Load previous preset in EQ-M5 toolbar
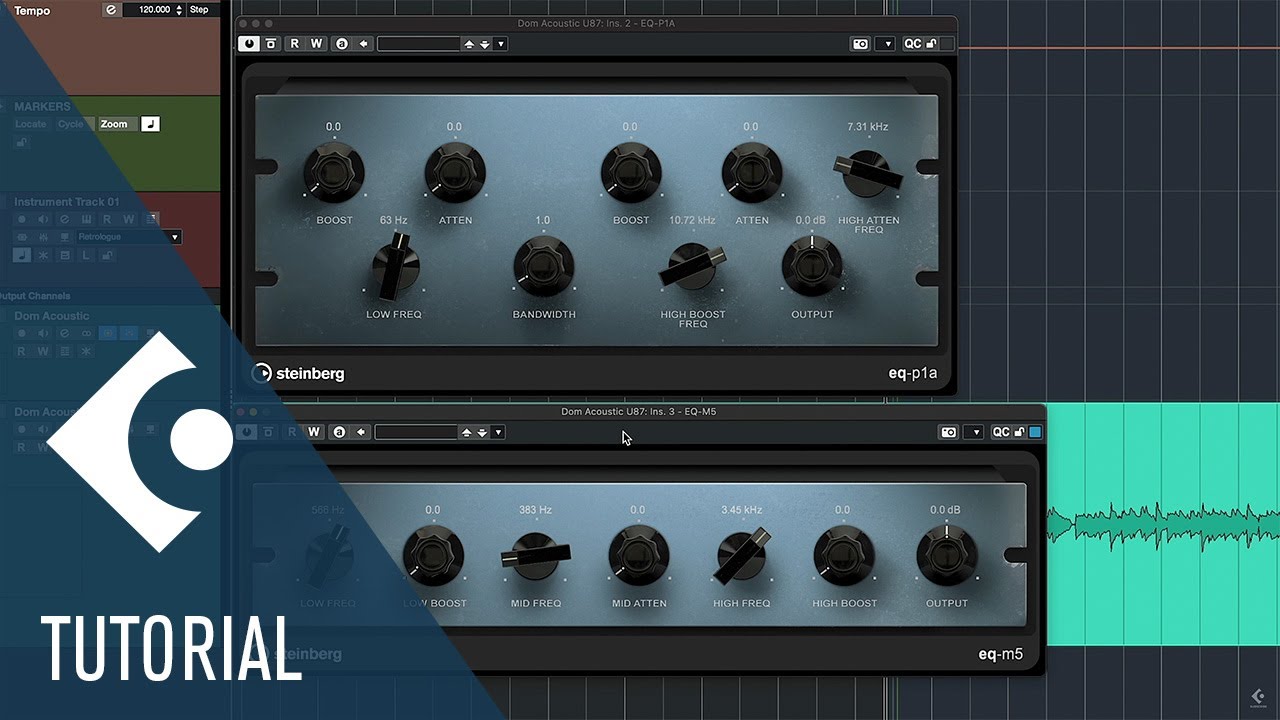 [465, 432]
